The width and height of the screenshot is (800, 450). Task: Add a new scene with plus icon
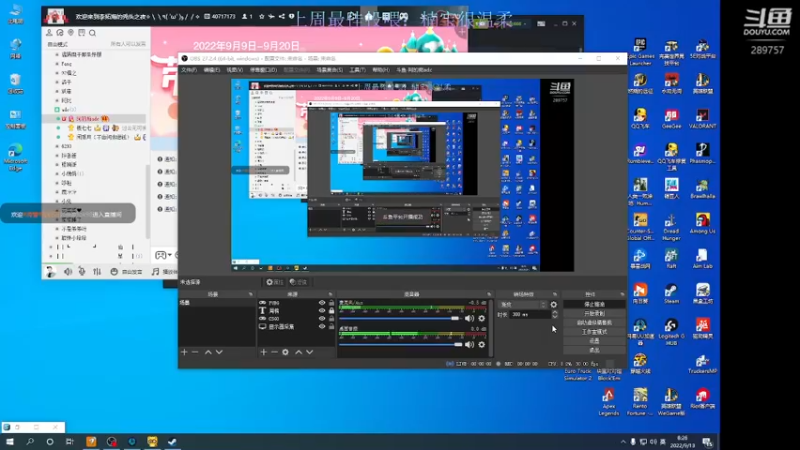(x=184, y=352)
